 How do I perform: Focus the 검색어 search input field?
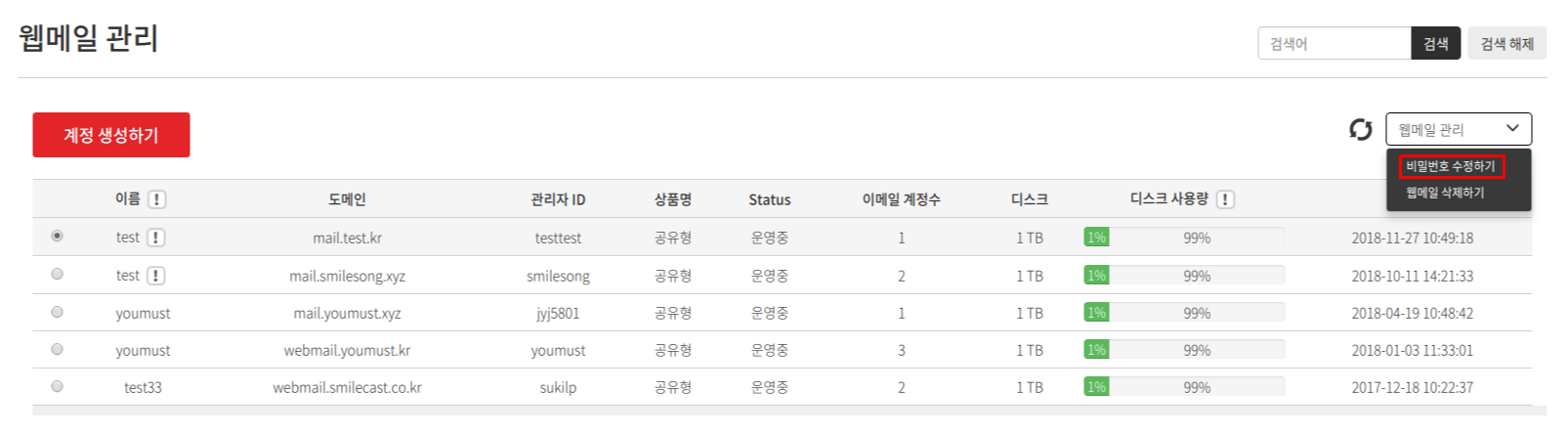point(1335,43)
